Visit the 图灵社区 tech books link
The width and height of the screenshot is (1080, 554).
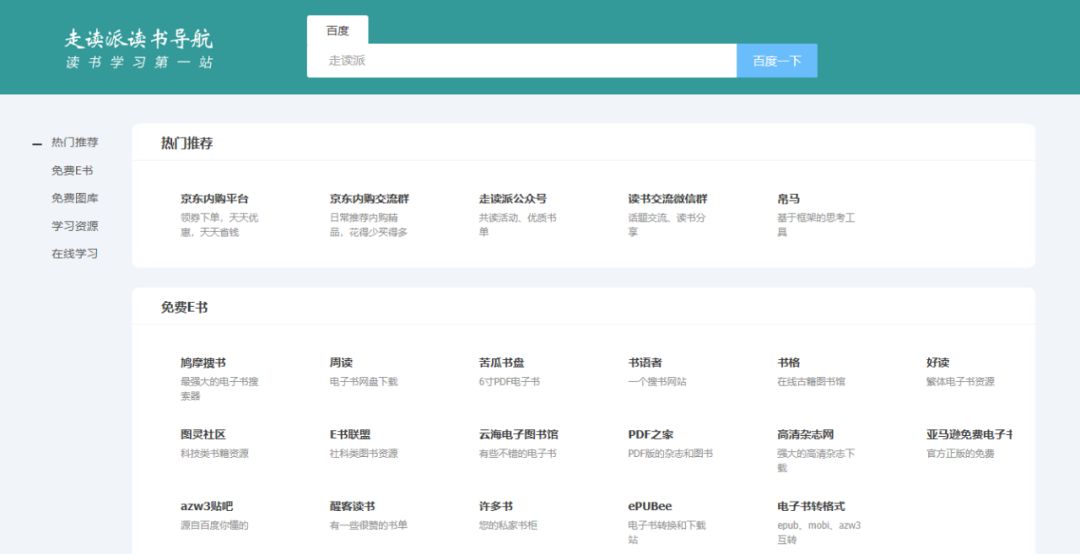click(203, 435)
